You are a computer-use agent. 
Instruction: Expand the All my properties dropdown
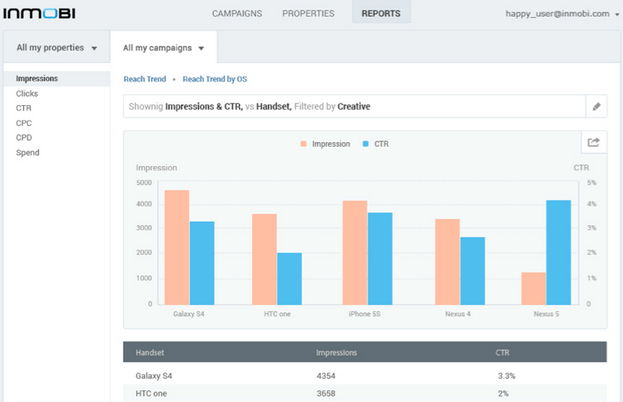[x=56, y=48]
